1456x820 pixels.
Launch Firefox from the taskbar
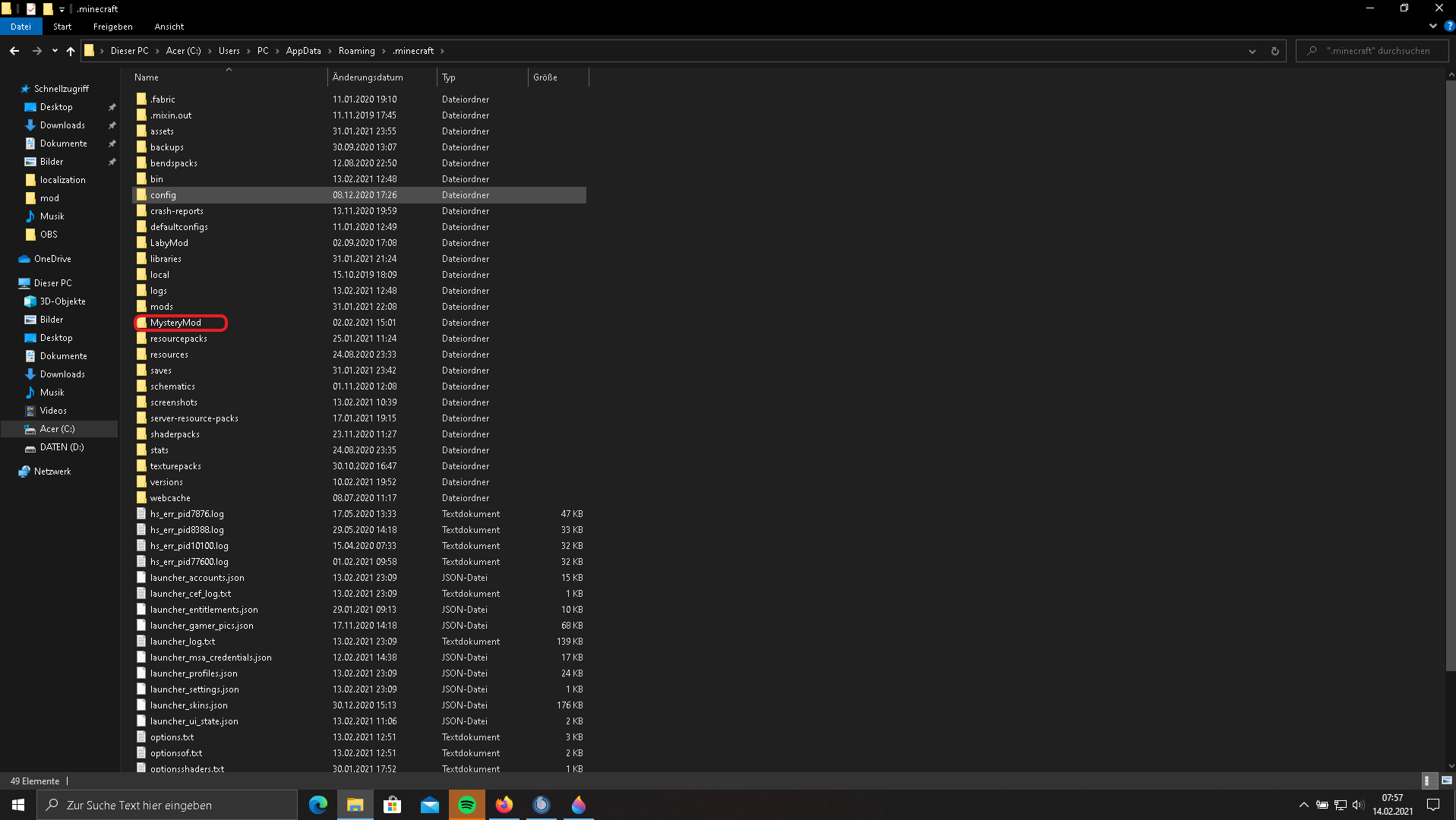pyautogui.click(x=504, y=805)
